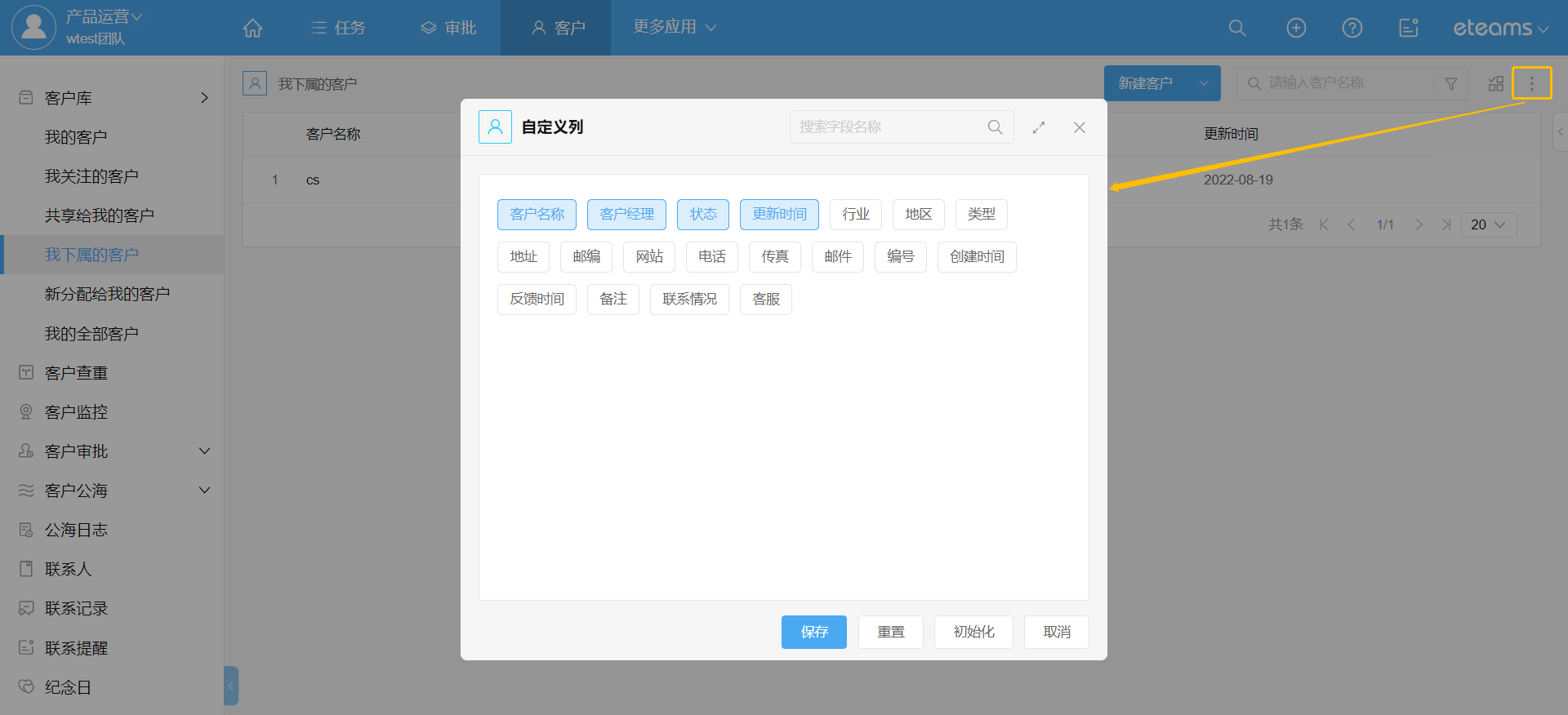Image resolution: width=1568 pixels, height=715 pixels.
Task: Click the 保存 button
Action: pyautogui.click(x=813, y=632)
